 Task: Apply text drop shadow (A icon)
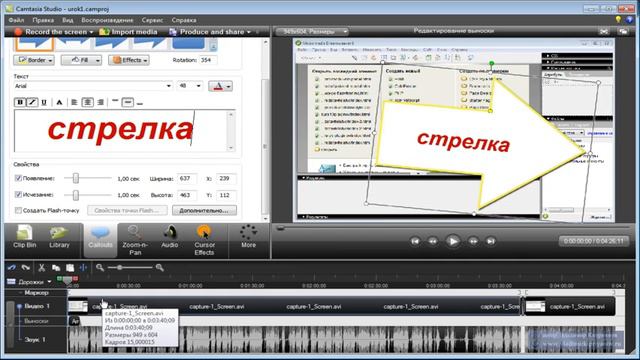(x=59, y=102)
